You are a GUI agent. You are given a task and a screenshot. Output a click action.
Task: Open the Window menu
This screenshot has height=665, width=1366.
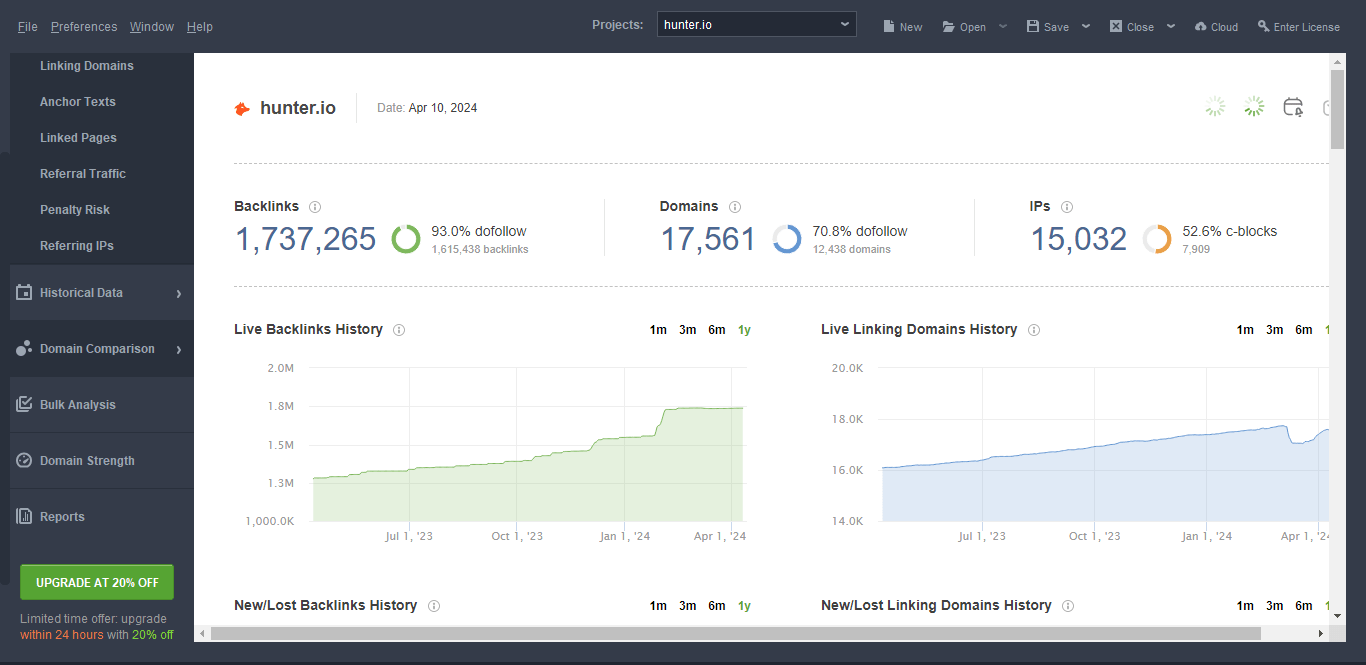[152, 27]
